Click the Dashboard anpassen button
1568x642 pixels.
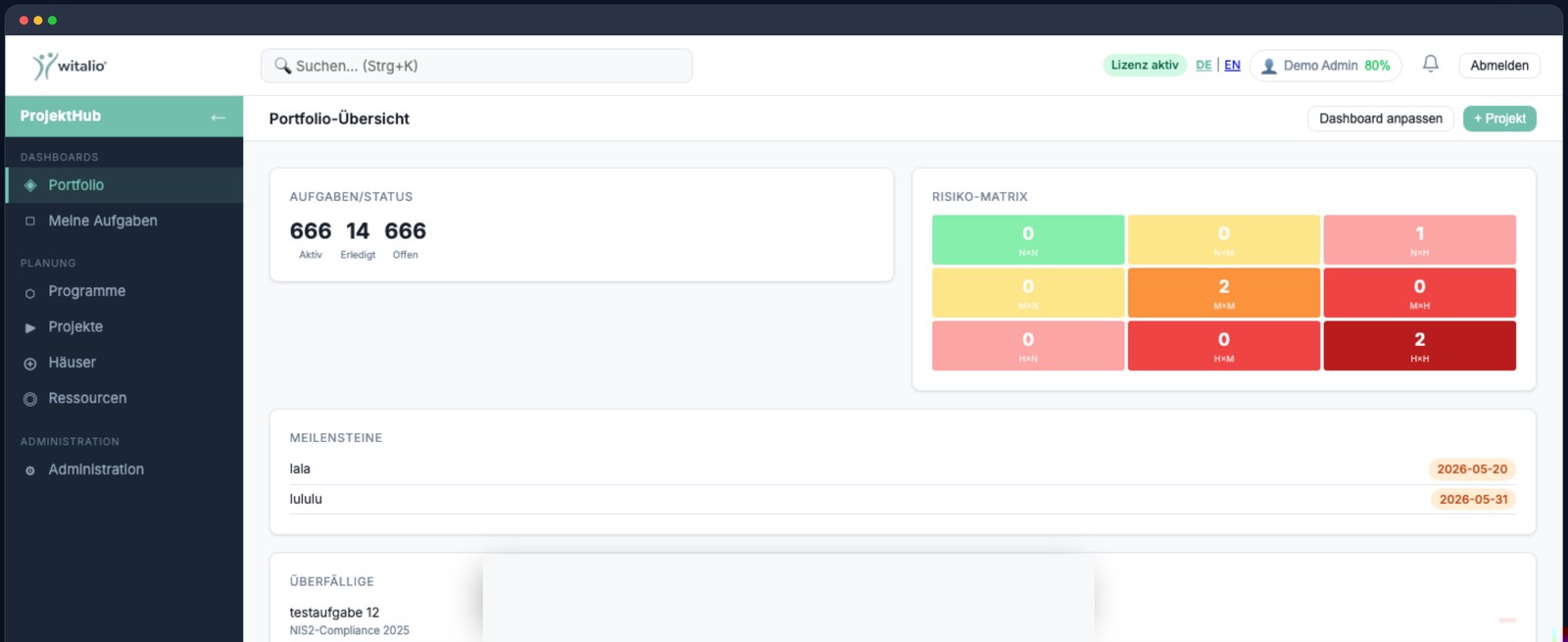(1381, 119)
